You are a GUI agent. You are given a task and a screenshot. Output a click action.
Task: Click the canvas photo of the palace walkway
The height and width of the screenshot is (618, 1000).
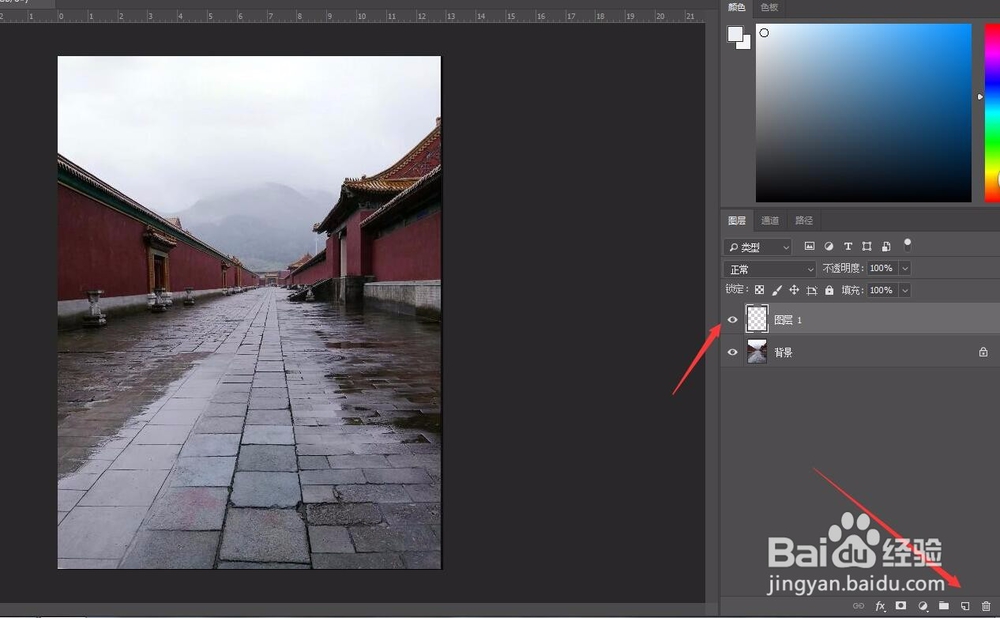point(249,313)
